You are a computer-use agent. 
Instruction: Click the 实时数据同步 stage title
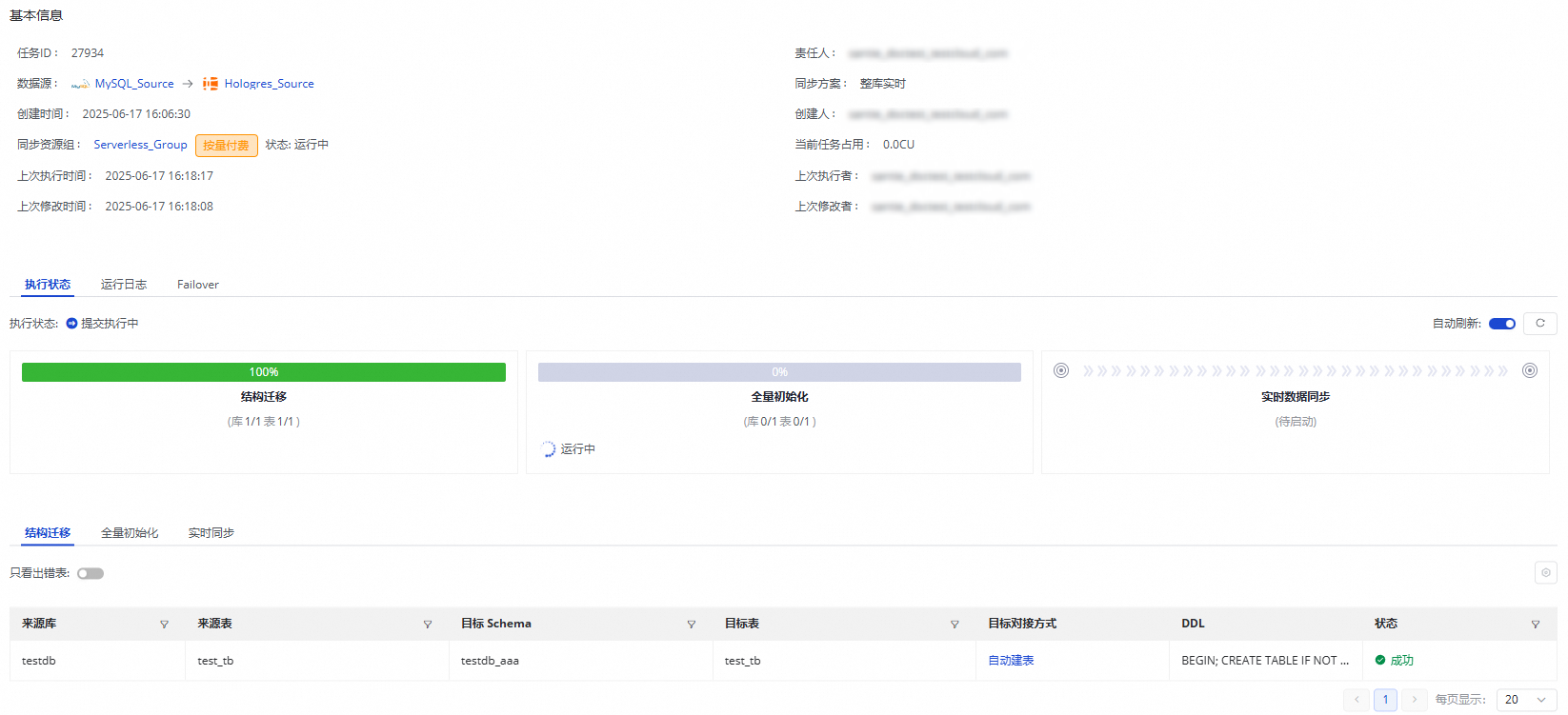pos(1296,397)
